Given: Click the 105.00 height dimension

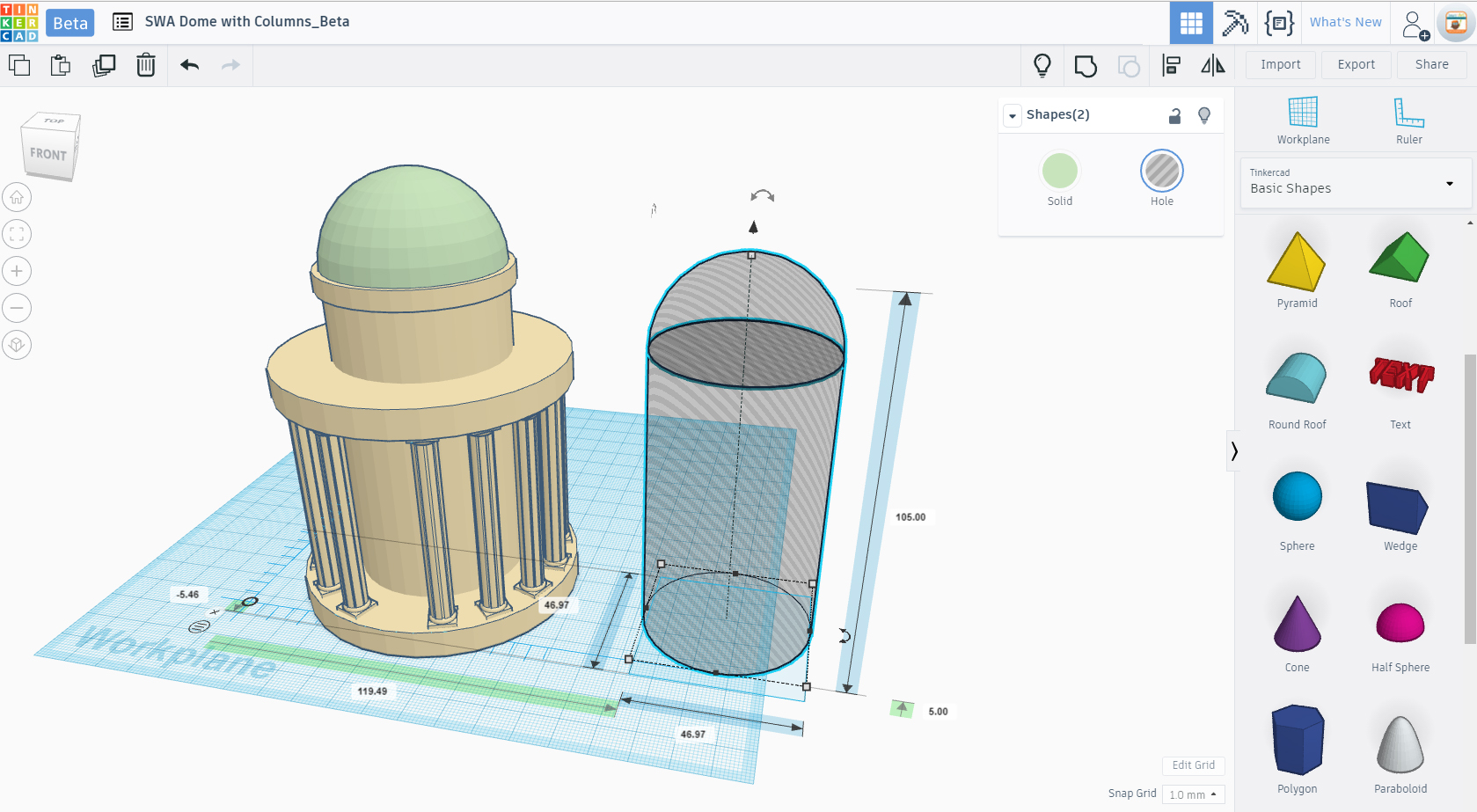Looking at the screenshot, I should pyautogui.click(x=910, y=517).
